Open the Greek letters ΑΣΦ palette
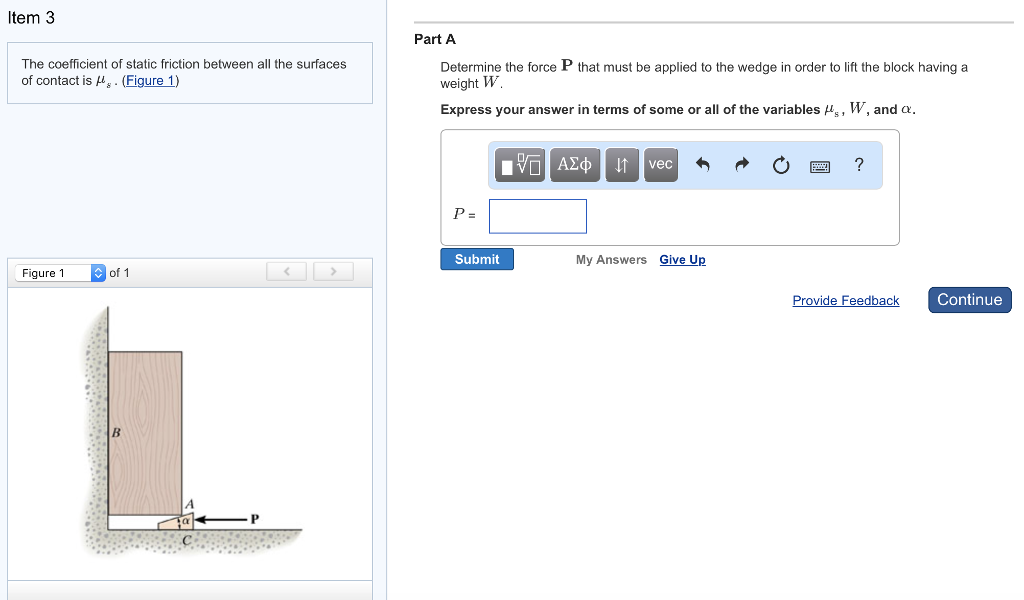 pos(575,165)
